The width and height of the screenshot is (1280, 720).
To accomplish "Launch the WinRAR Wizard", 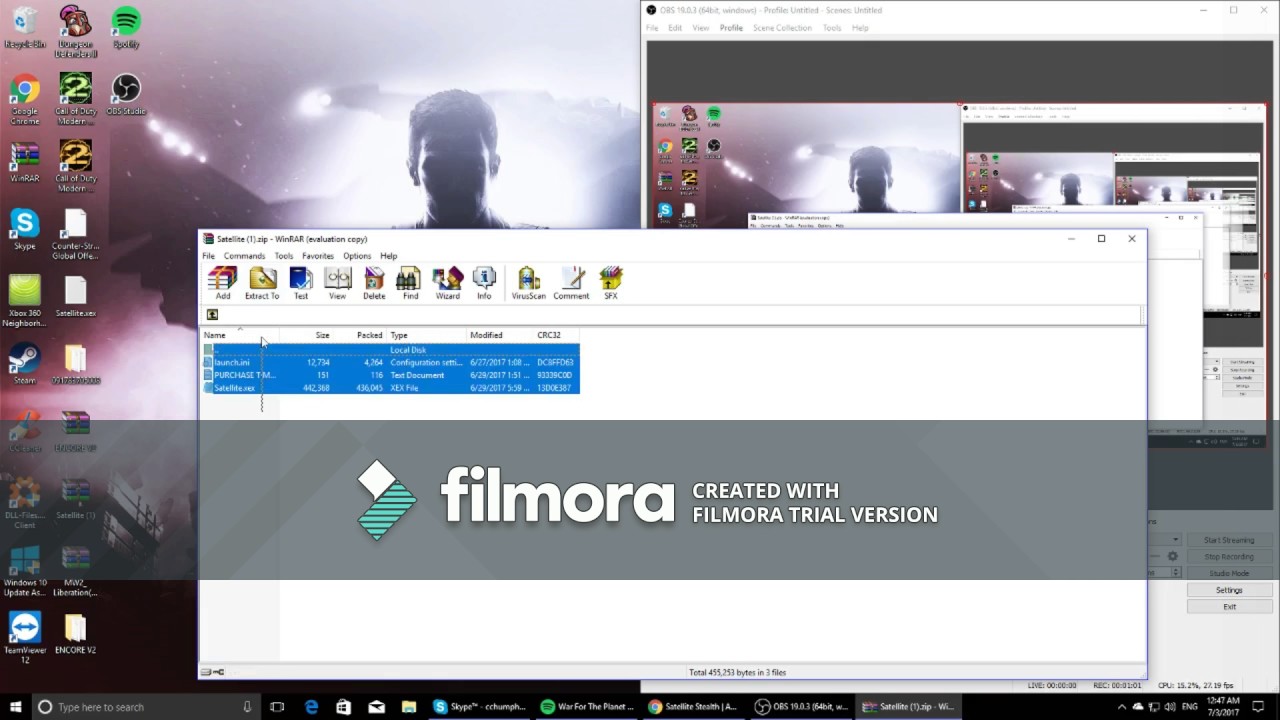I will point(447,283).
